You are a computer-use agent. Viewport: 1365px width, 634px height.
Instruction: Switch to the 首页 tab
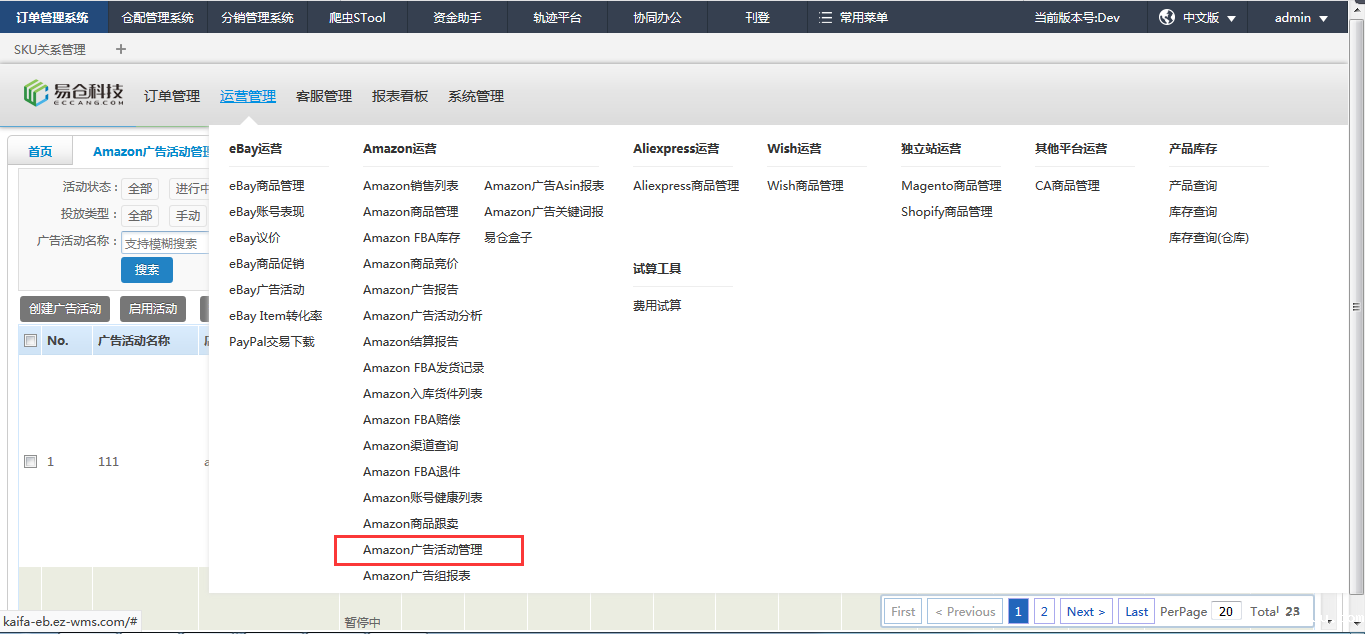(x=40, y=152)
